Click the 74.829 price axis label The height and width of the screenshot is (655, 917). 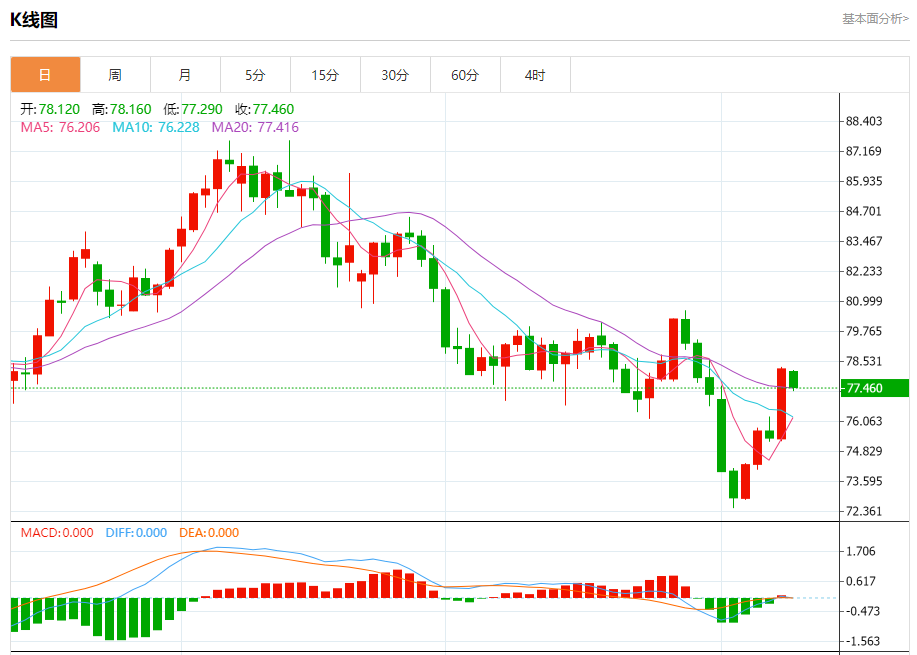(x=864, y=451)
